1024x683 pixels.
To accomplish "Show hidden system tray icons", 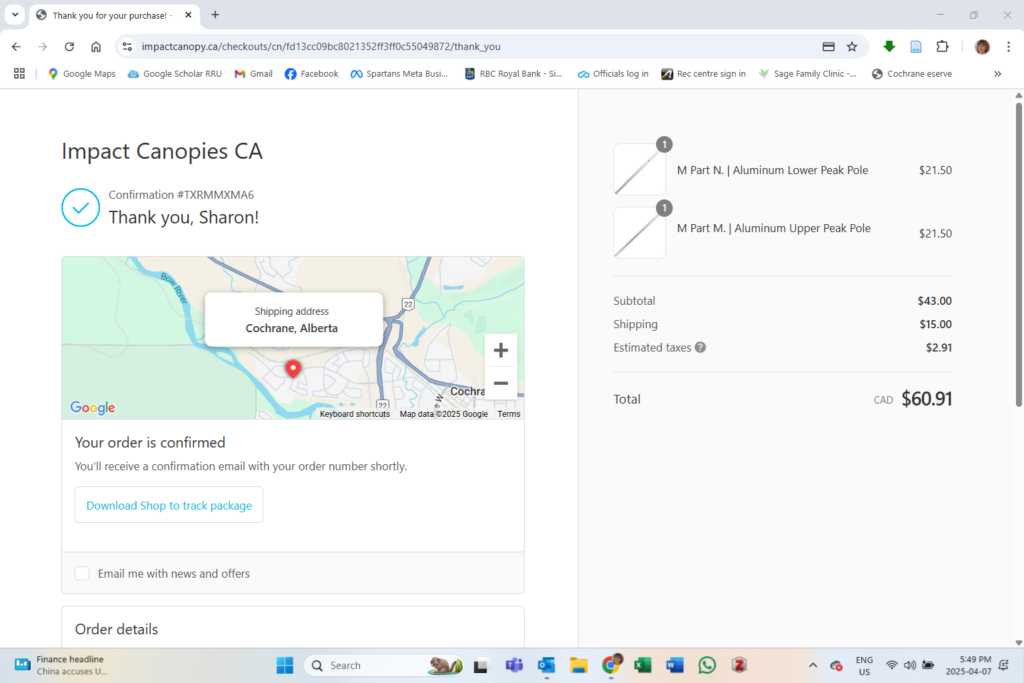I will click(813, 665).
